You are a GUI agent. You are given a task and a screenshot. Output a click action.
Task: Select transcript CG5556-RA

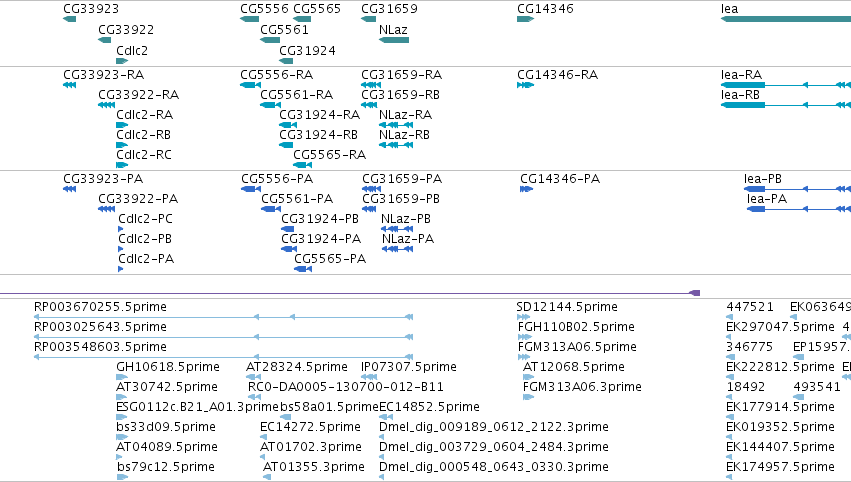point(277,75)
